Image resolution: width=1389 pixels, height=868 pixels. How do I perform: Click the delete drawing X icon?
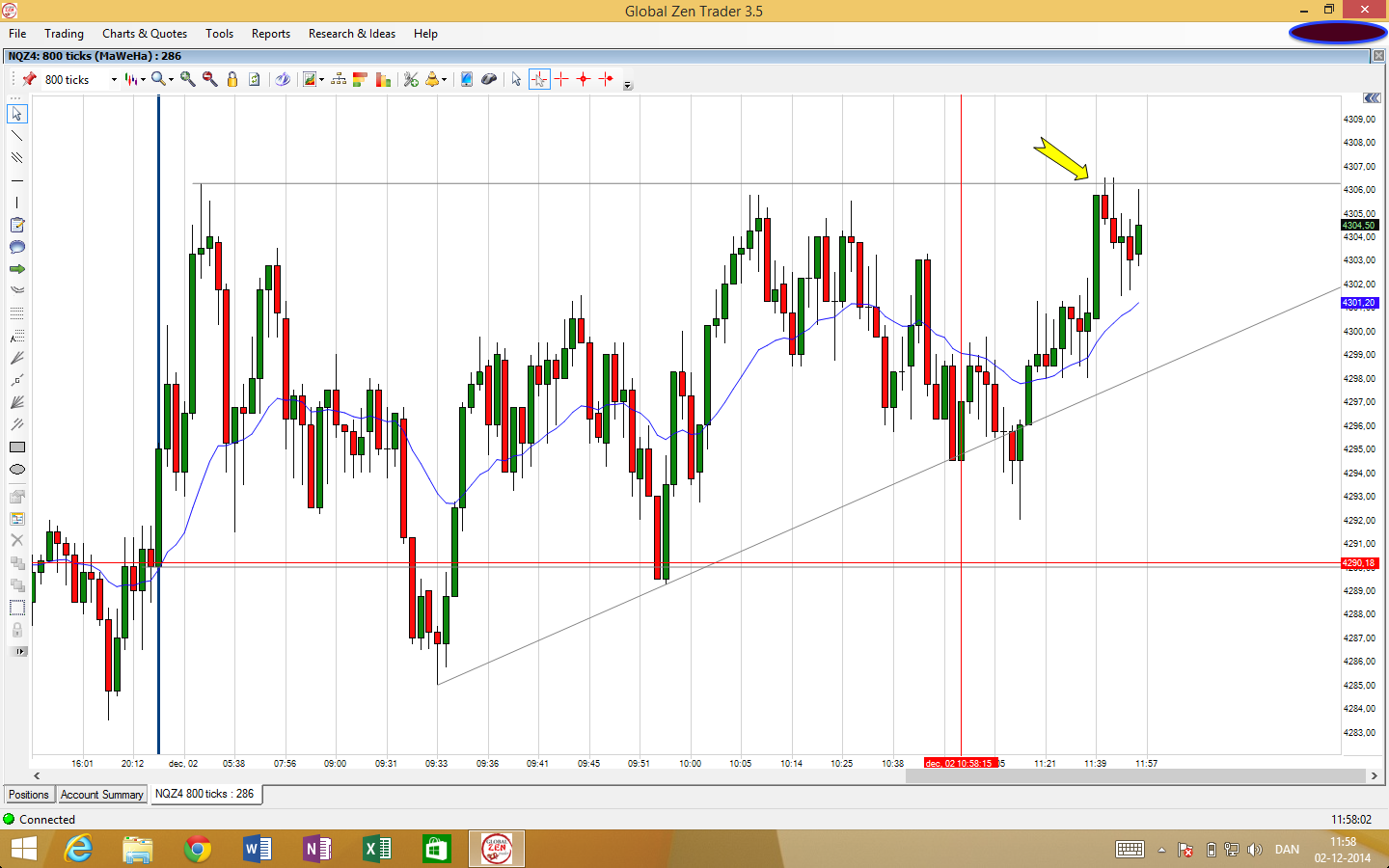coord(17,540)
